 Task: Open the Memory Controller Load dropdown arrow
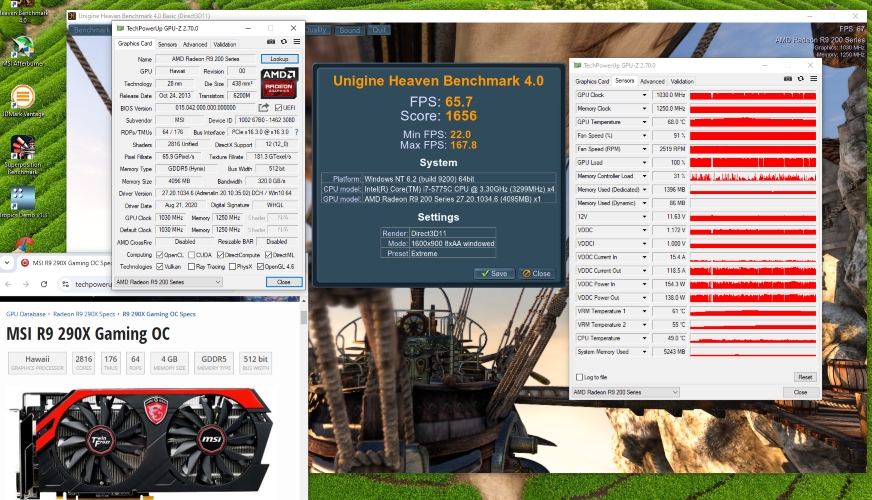click(x=644, y=176)
